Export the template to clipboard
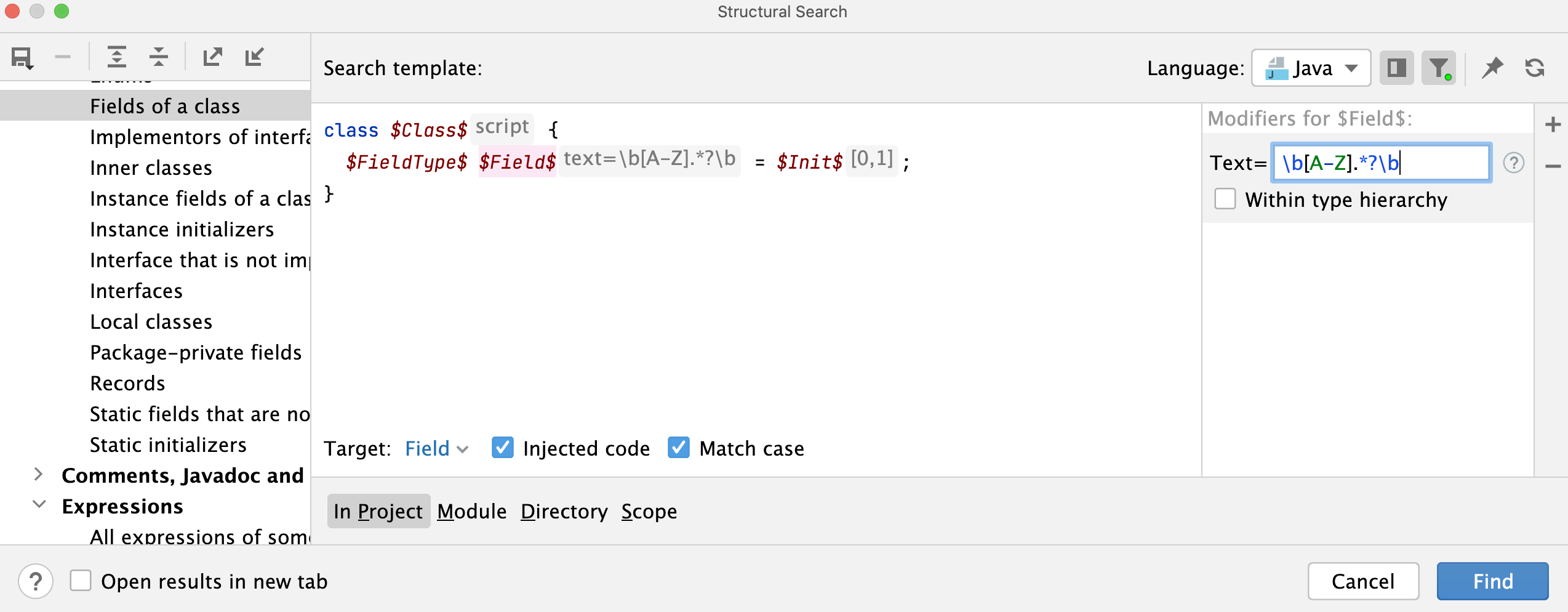 click(x=212, y=57)
